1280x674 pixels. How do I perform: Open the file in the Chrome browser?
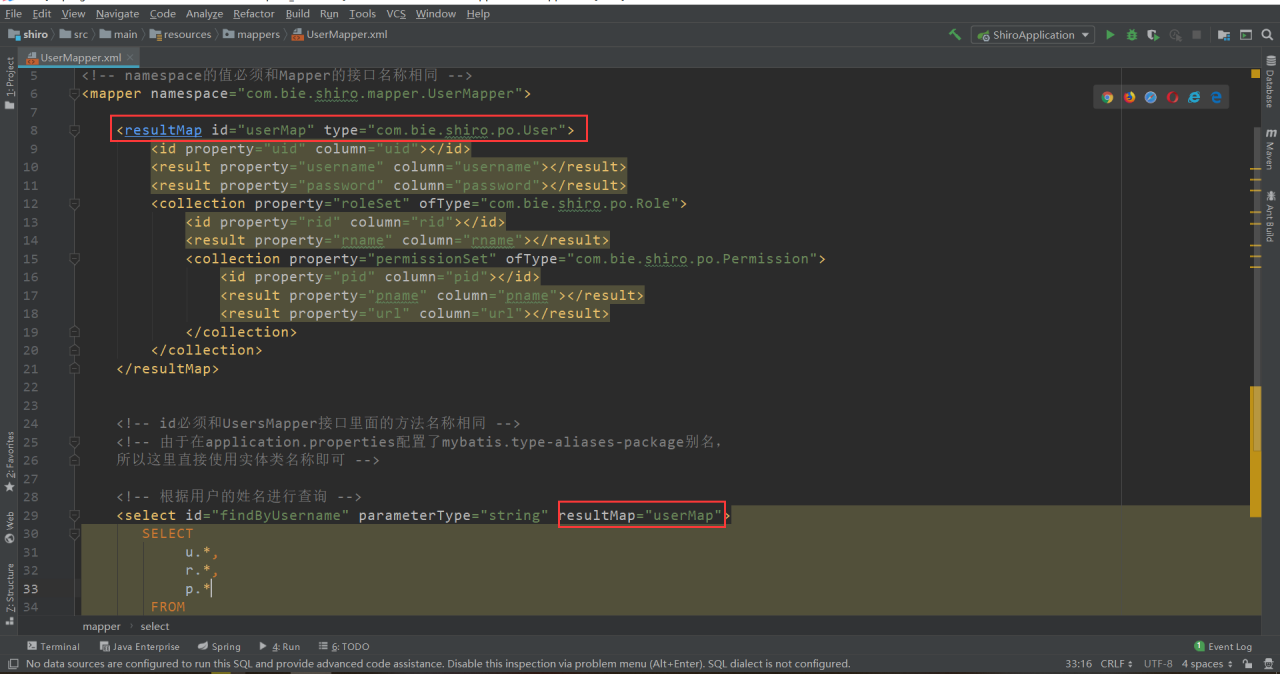tap(1107, 97)
